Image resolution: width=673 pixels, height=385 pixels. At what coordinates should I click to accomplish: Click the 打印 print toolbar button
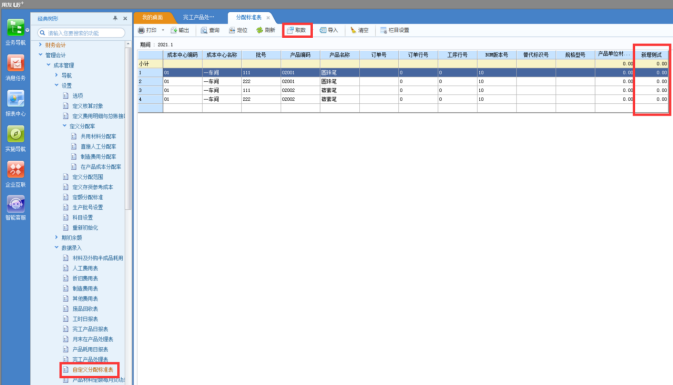147,30
